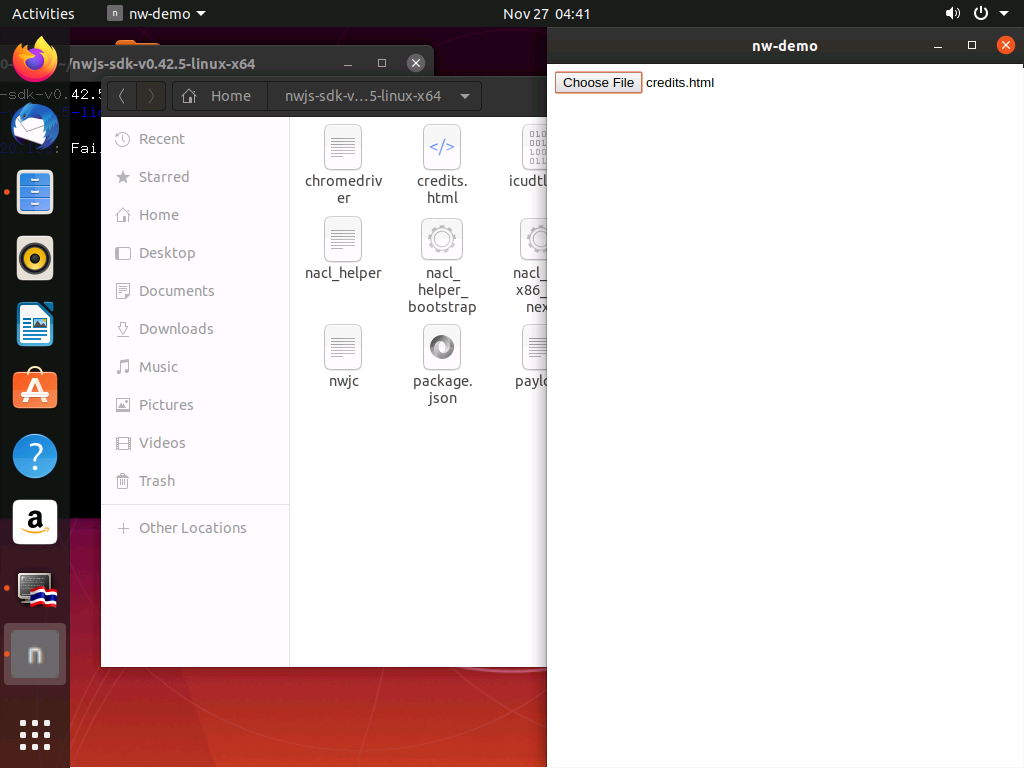The width and height of the screenshot is (1024, 768).
Task: Open the terminal with flag dock icon
Action: pyautogui.click(x=37, y=589)
